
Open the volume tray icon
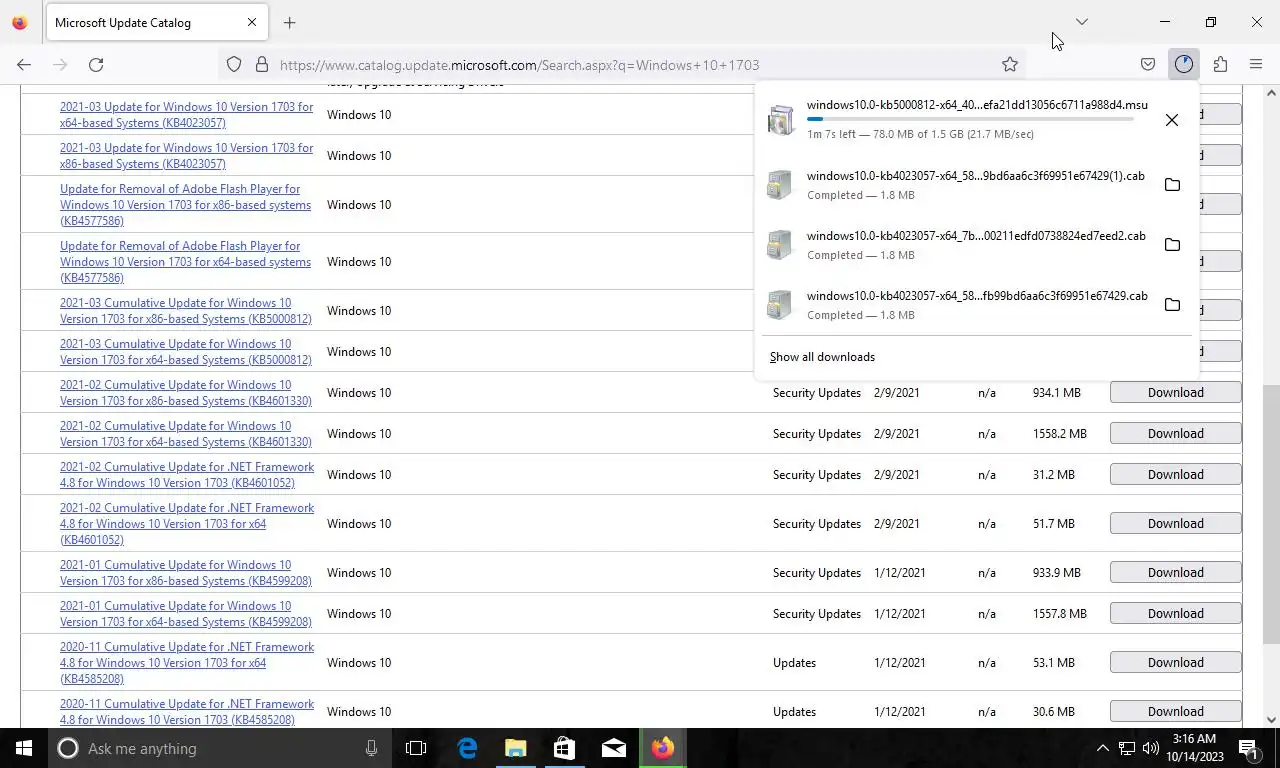(1151, 748)
